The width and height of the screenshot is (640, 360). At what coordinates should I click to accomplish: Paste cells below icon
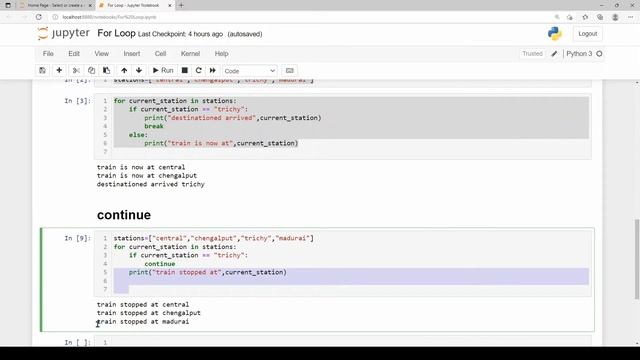click(107, 71)
